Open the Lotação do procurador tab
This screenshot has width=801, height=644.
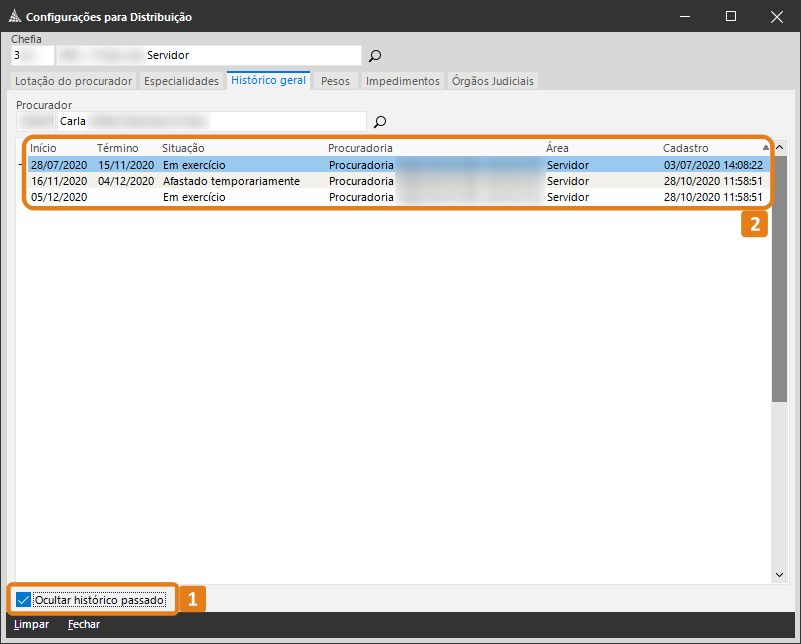pyautogui.click(x=73, y=81)
